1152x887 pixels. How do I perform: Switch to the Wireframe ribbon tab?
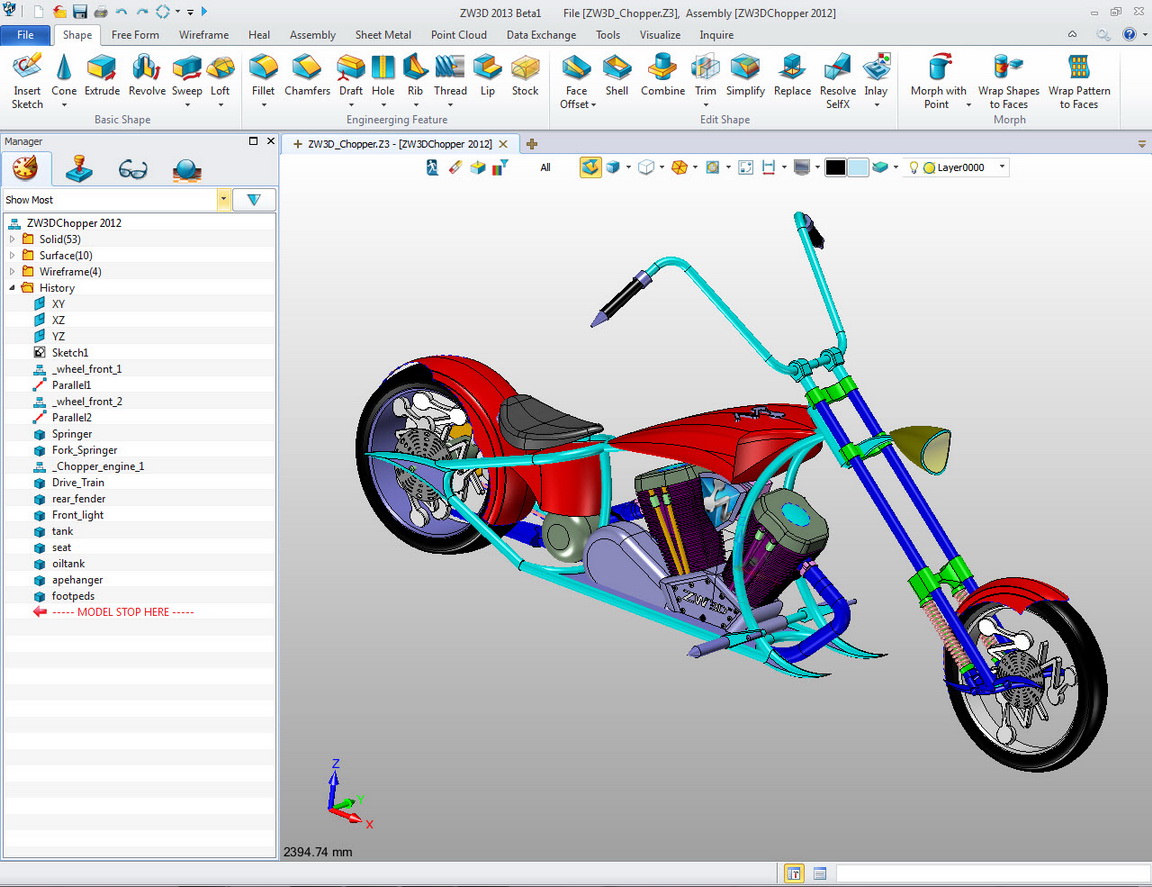[204, 35]
